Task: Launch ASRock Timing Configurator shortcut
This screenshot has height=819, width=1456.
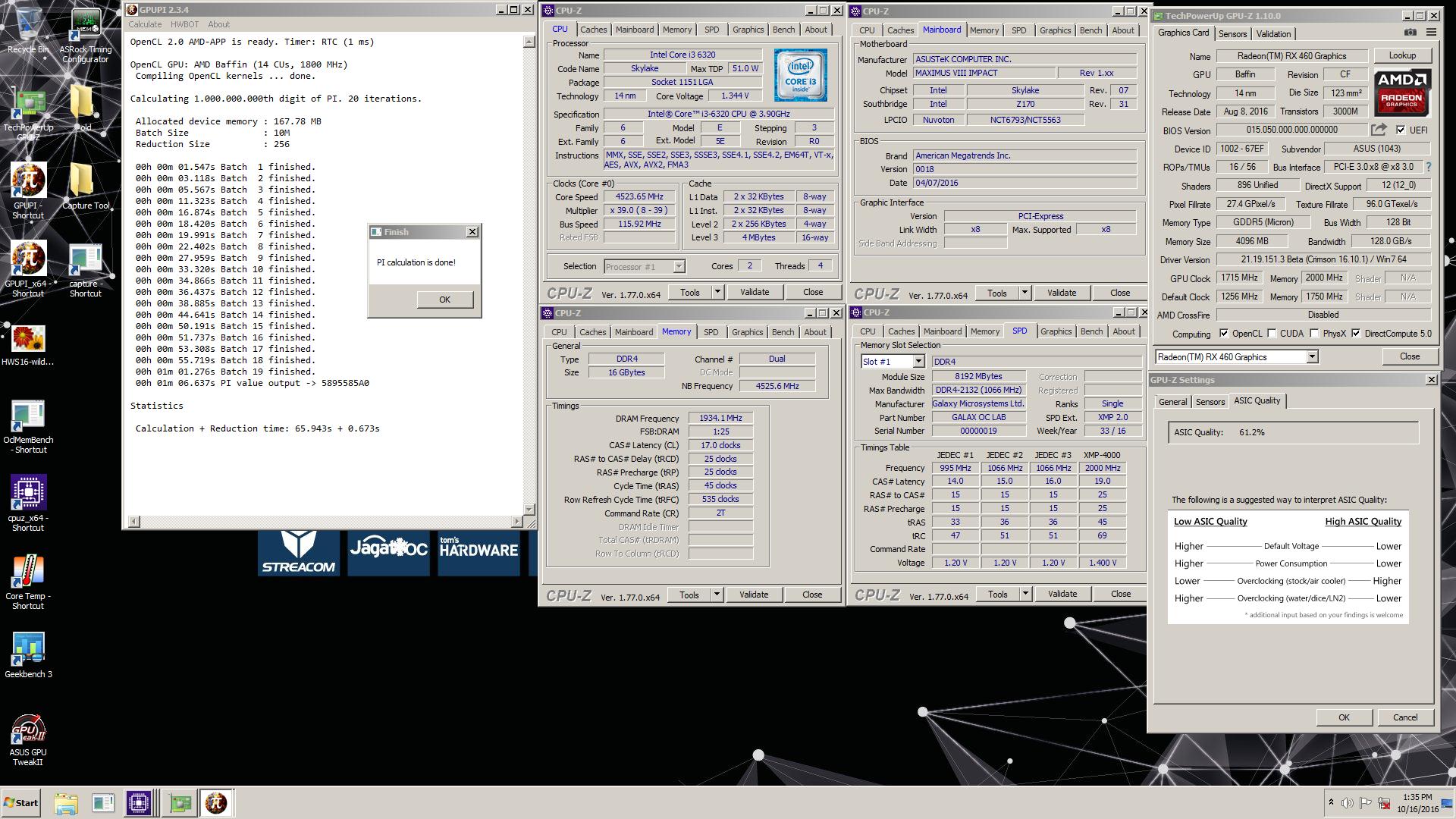Action: (x=85, y=36)
